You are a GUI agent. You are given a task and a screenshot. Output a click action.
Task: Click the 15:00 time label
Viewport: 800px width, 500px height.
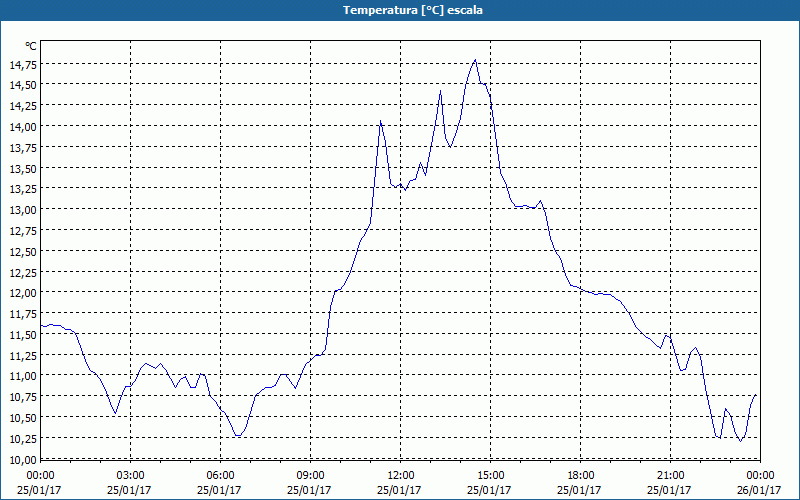[x=490, y=476]
